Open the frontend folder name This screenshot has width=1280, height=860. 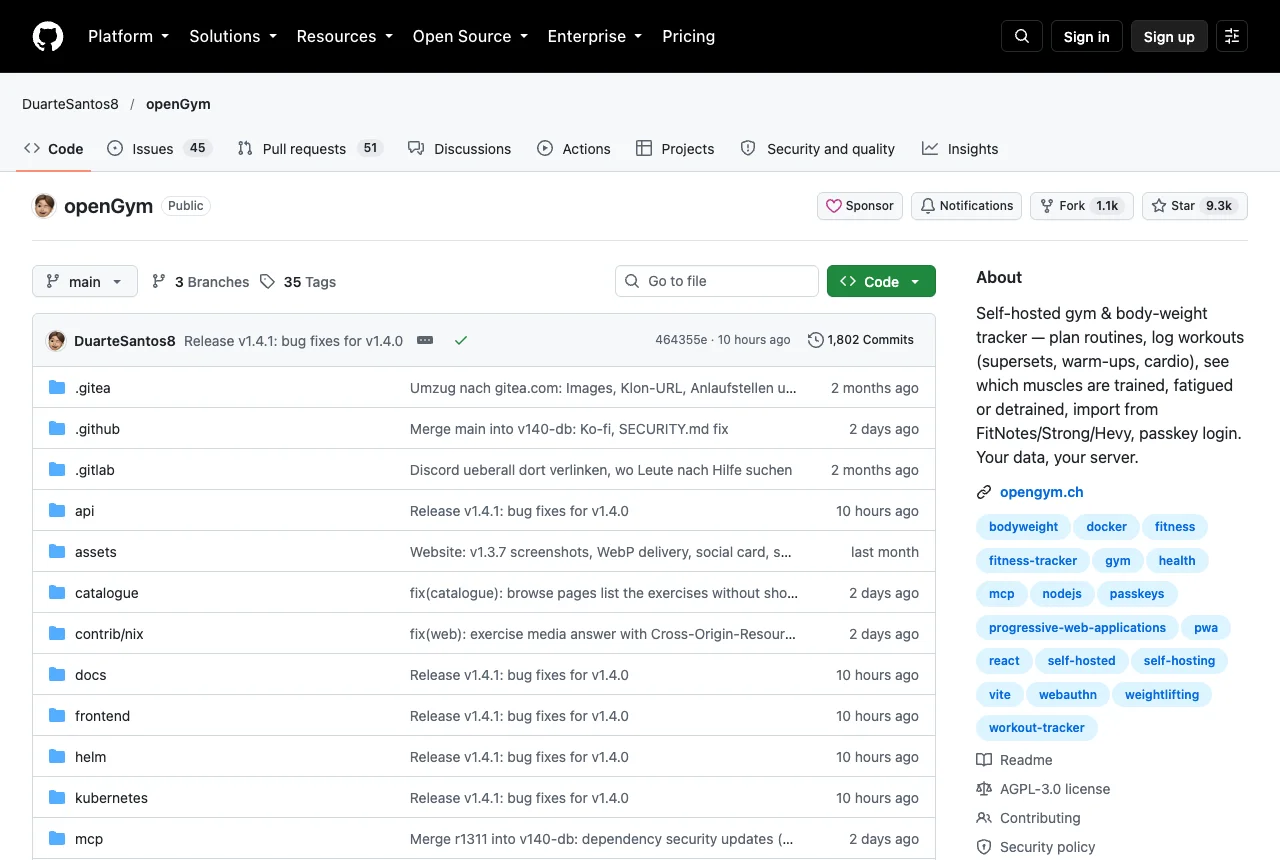(x=102, y=716)
